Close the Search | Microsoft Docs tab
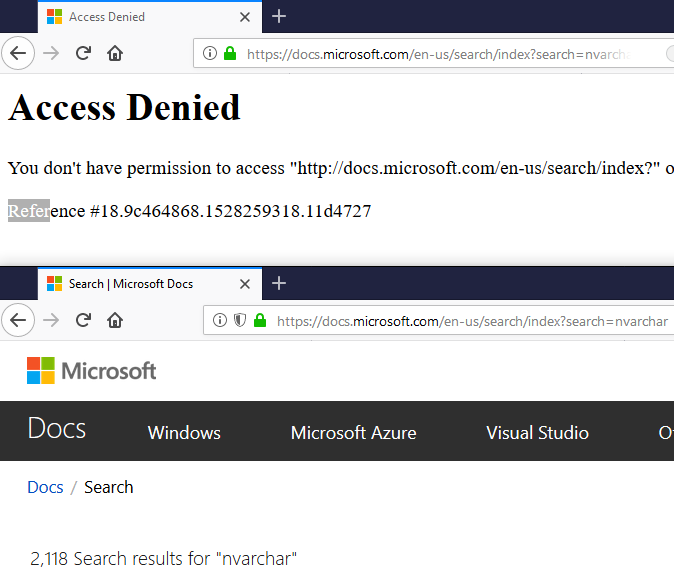 pyautogui.click(x=245, y=284)
